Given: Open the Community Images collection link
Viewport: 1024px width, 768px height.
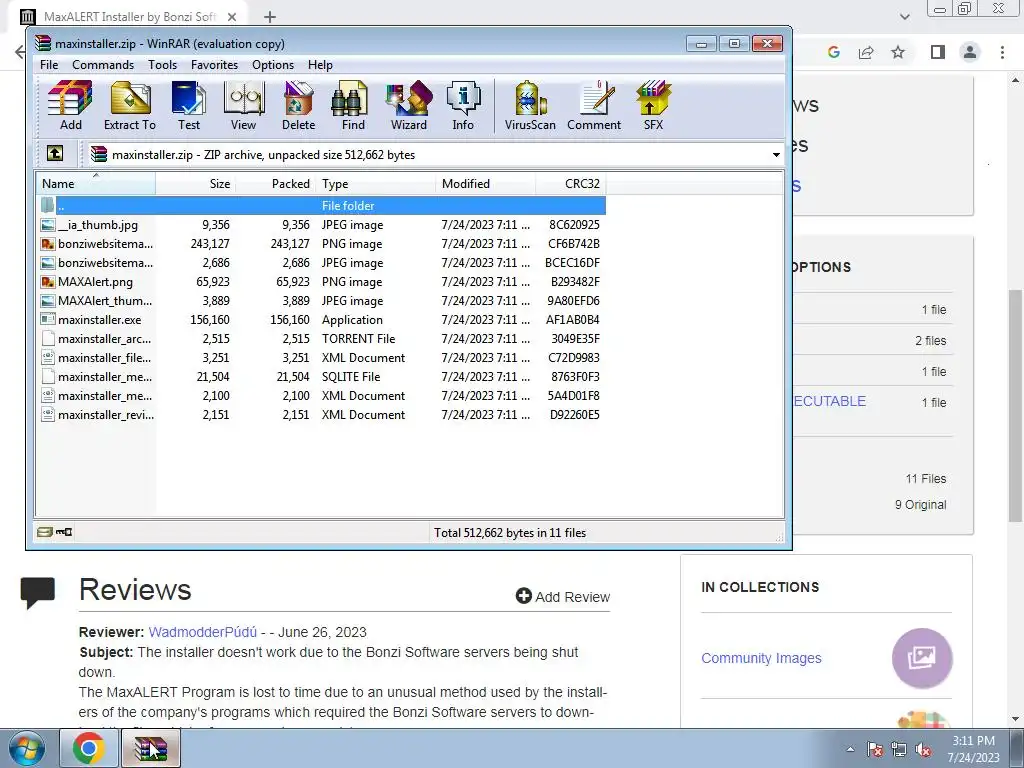Looking at the screenshot, I should 761,658.
